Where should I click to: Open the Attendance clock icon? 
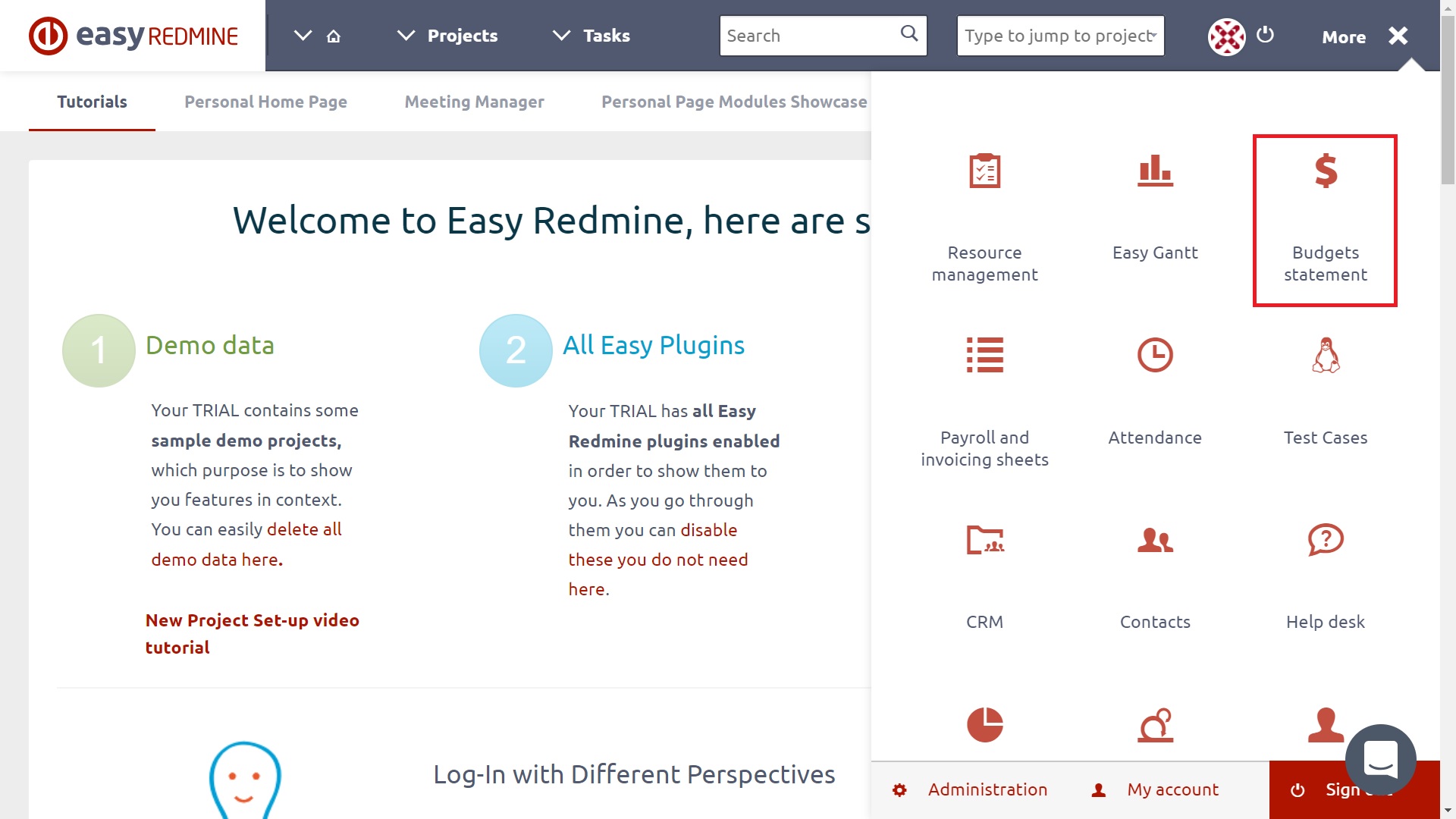coord(1155,355)
